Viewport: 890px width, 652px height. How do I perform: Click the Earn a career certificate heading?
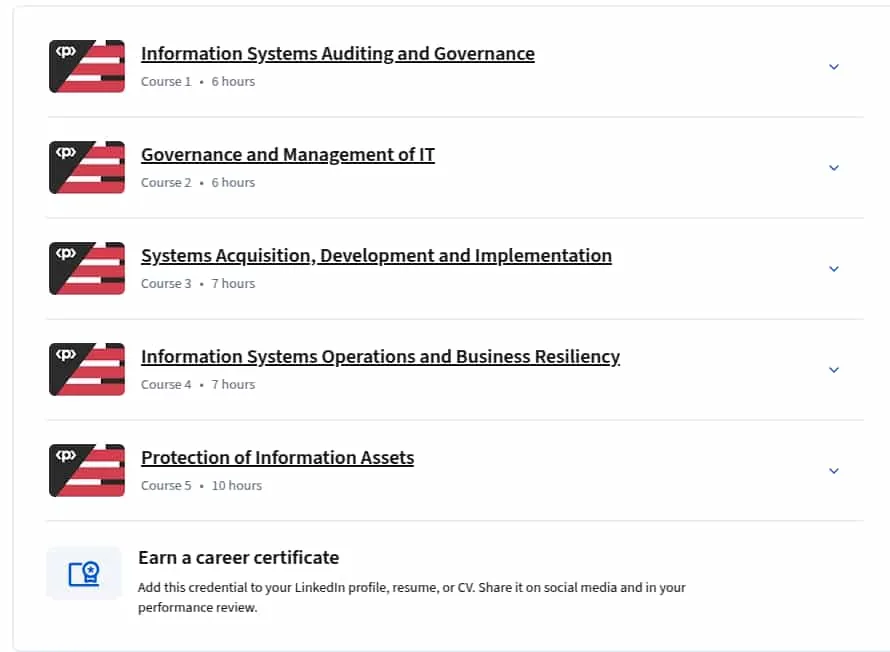coord(238,558)
